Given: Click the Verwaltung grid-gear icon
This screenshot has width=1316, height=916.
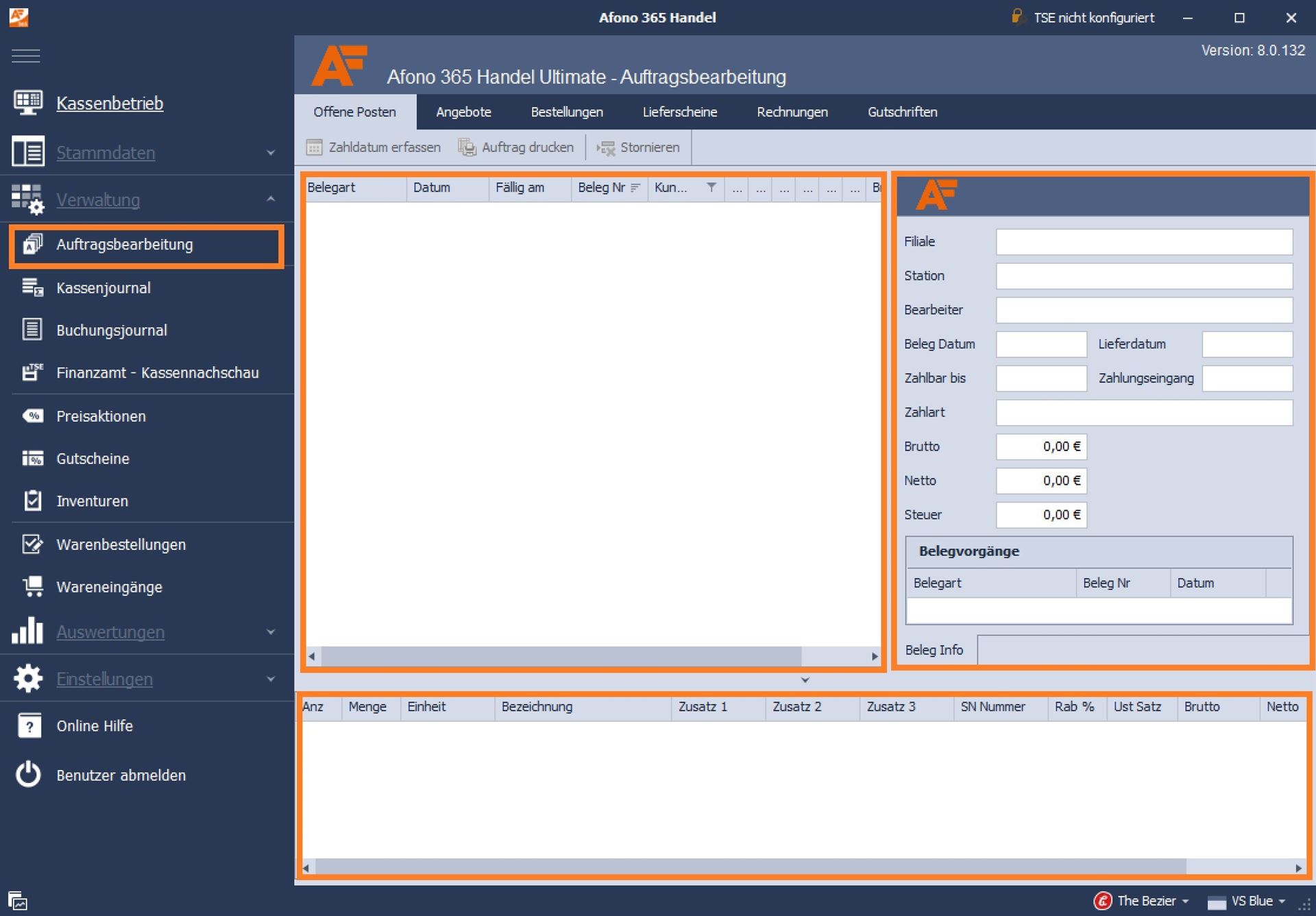Looking at the screenshot, I should click(x=27, y=200).
